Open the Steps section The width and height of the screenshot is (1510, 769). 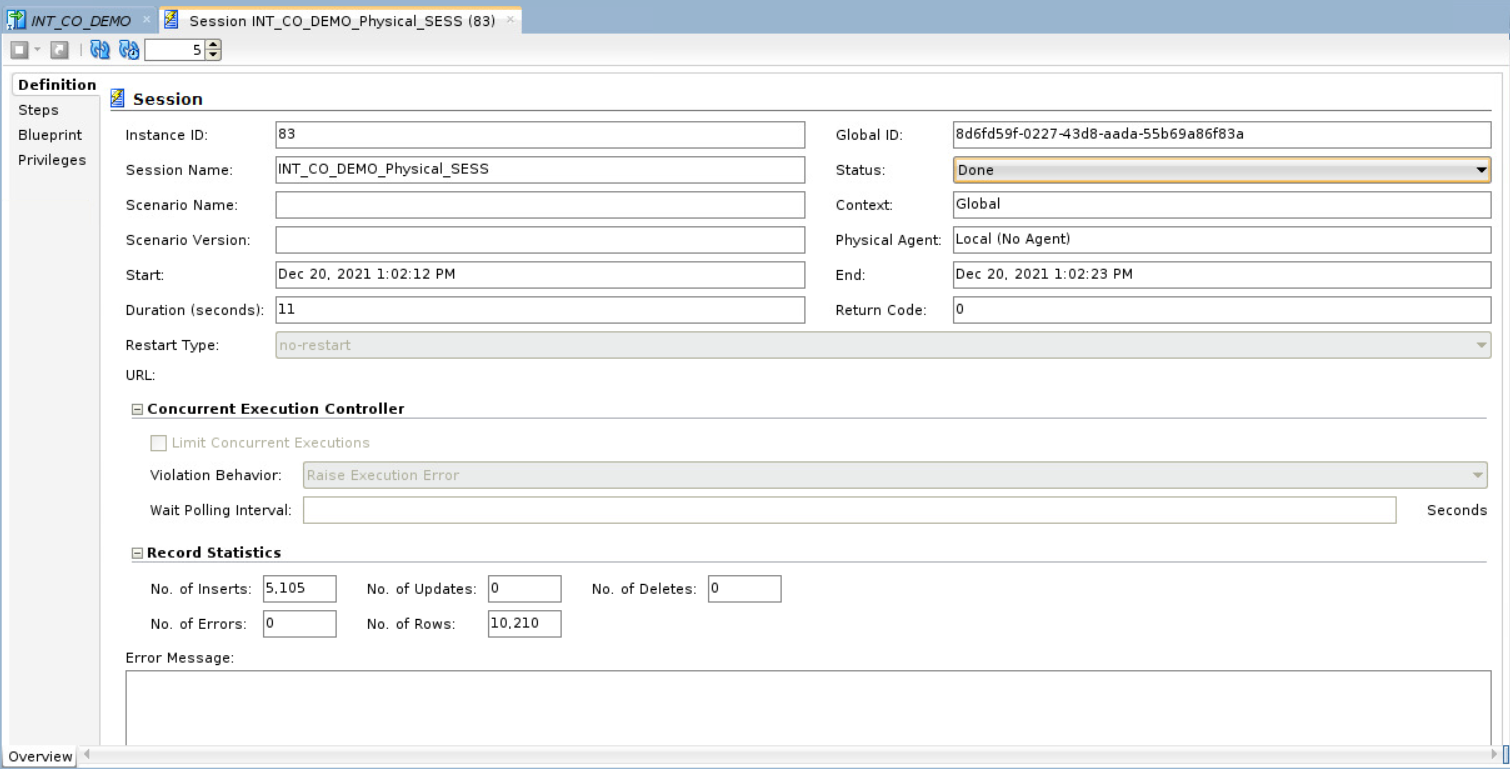[x=39, y=110]
